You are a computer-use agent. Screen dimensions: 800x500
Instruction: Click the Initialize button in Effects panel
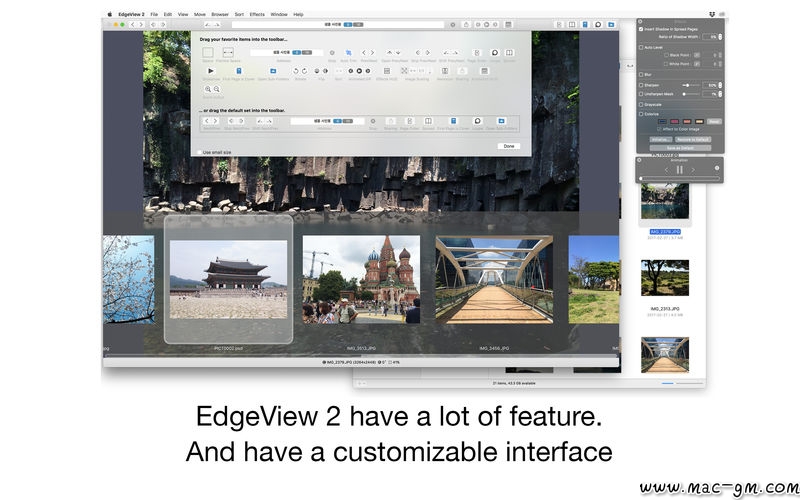pos(661,139)
